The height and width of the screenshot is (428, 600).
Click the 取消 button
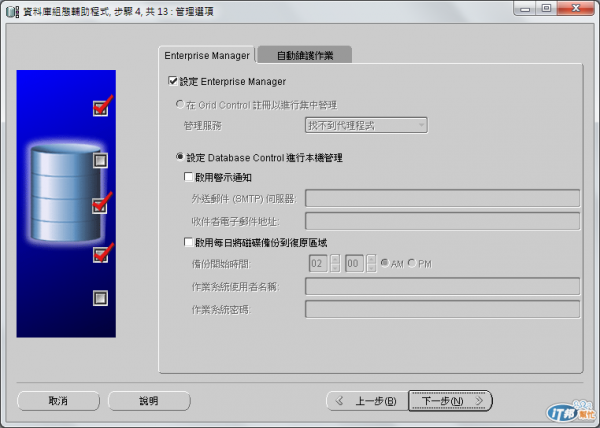[x=59, y=401]
